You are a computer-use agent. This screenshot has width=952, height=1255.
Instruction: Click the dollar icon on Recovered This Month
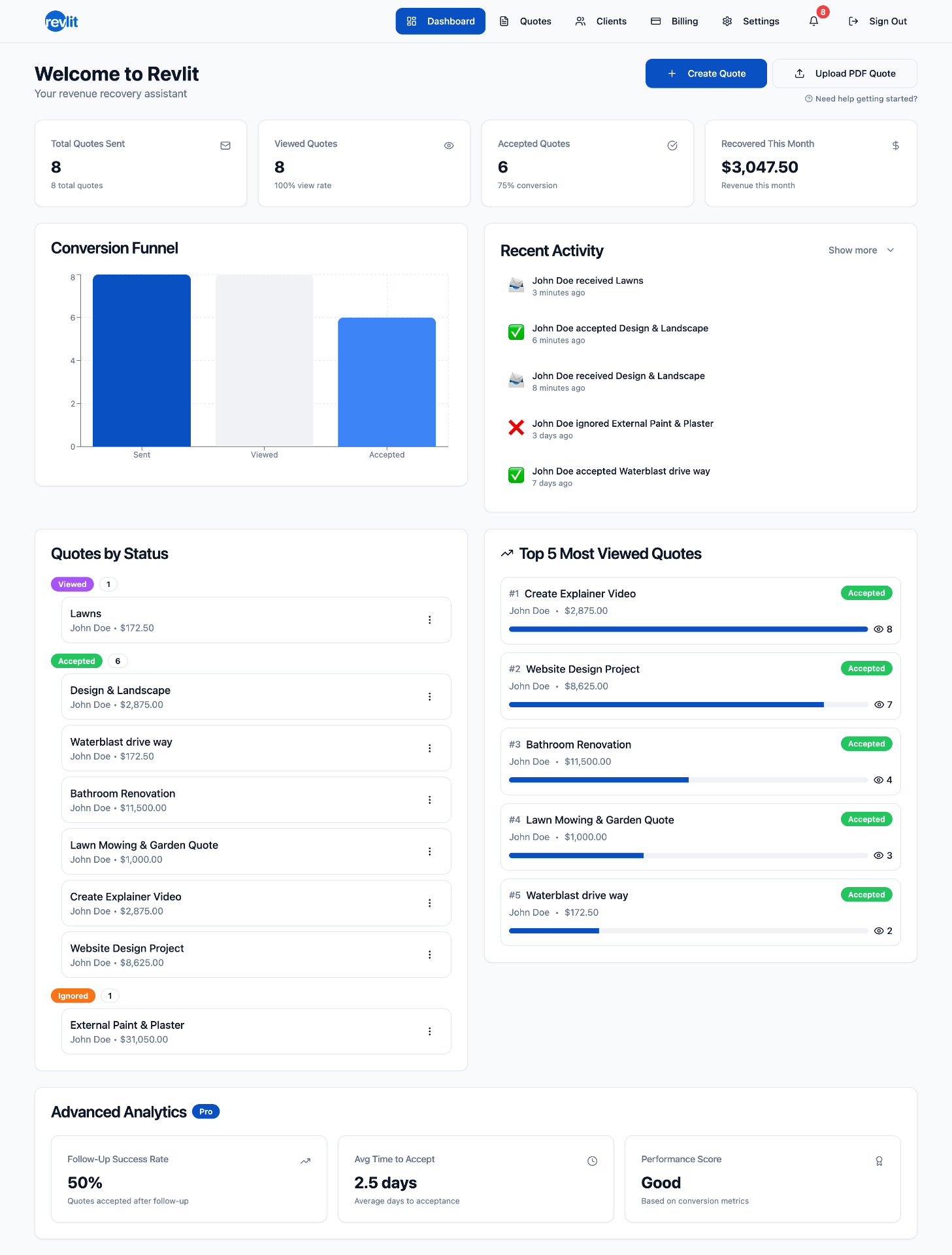coord(896,146)
